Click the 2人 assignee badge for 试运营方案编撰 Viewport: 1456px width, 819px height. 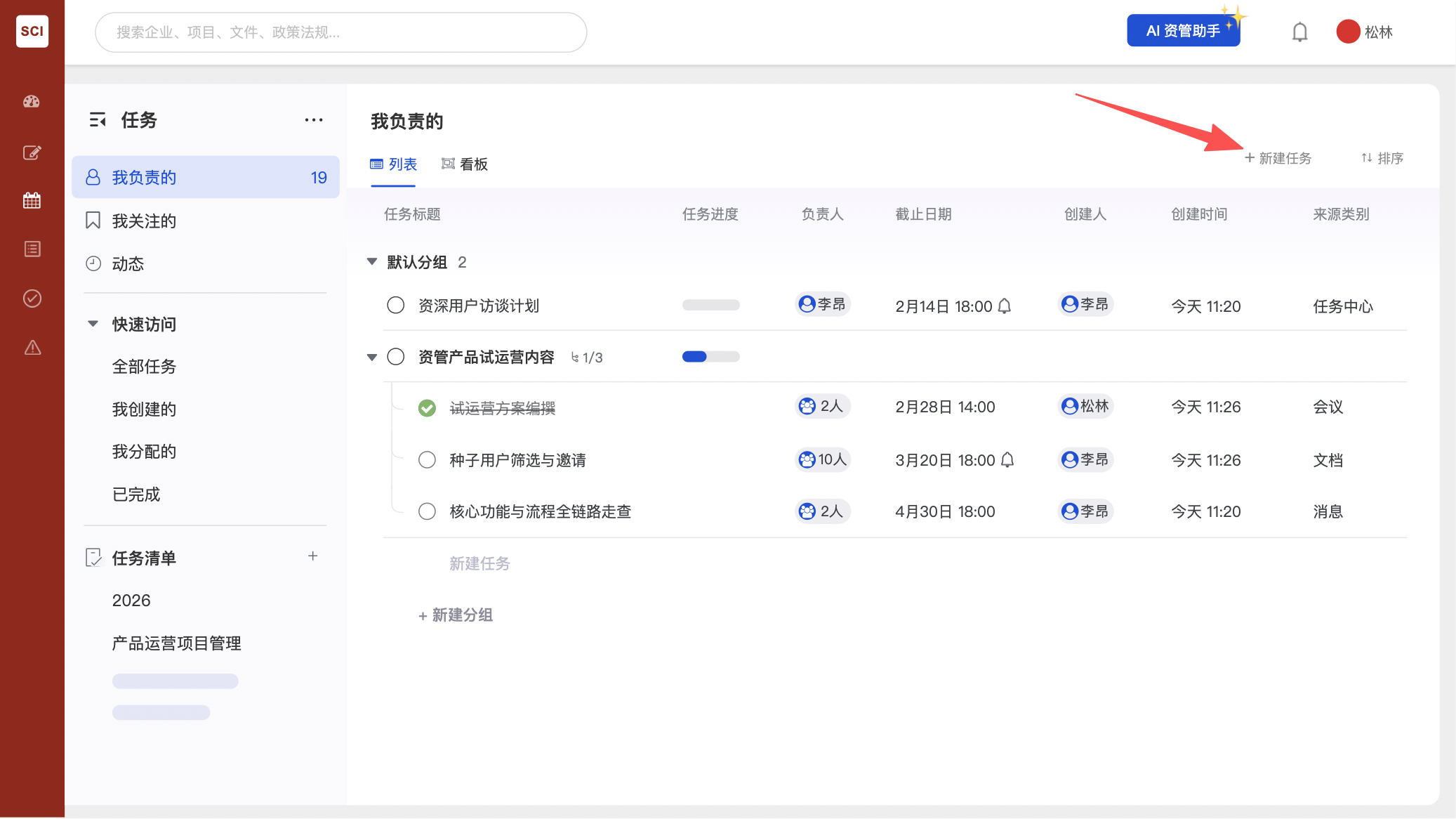pos(823,406)
